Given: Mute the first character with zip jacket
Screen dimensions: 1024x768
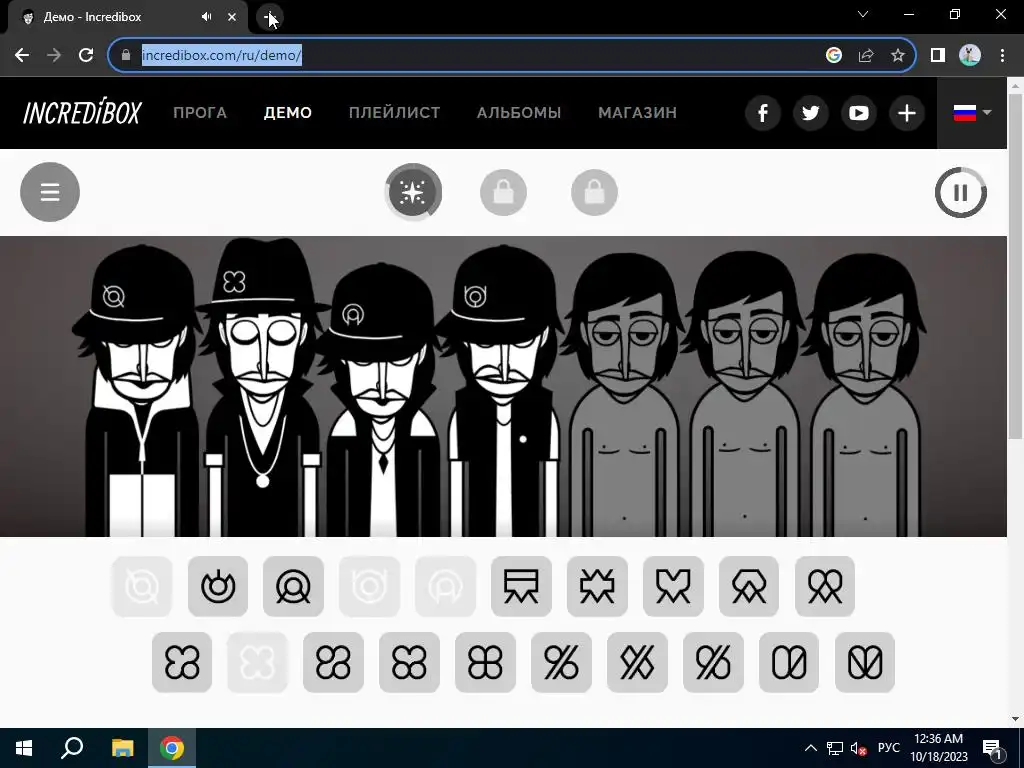Looking at the screenshot, I should tap(140, 392).
